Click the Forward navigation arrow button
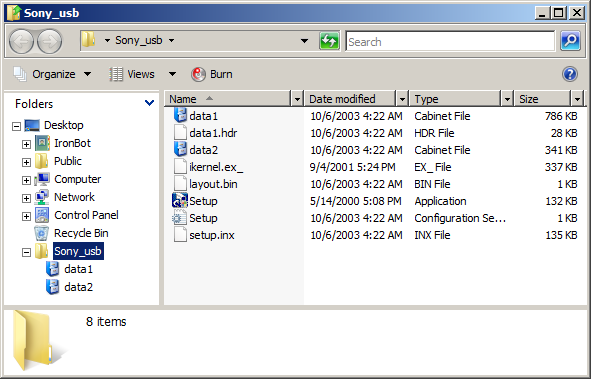 click(x=49, y=41)
